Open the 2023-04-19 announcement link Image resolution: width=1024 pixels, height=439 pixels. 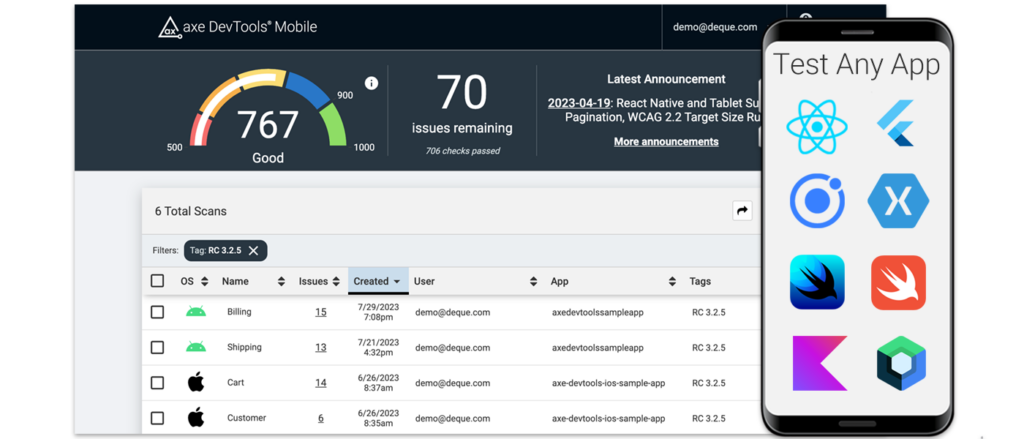tap(579, 103)
